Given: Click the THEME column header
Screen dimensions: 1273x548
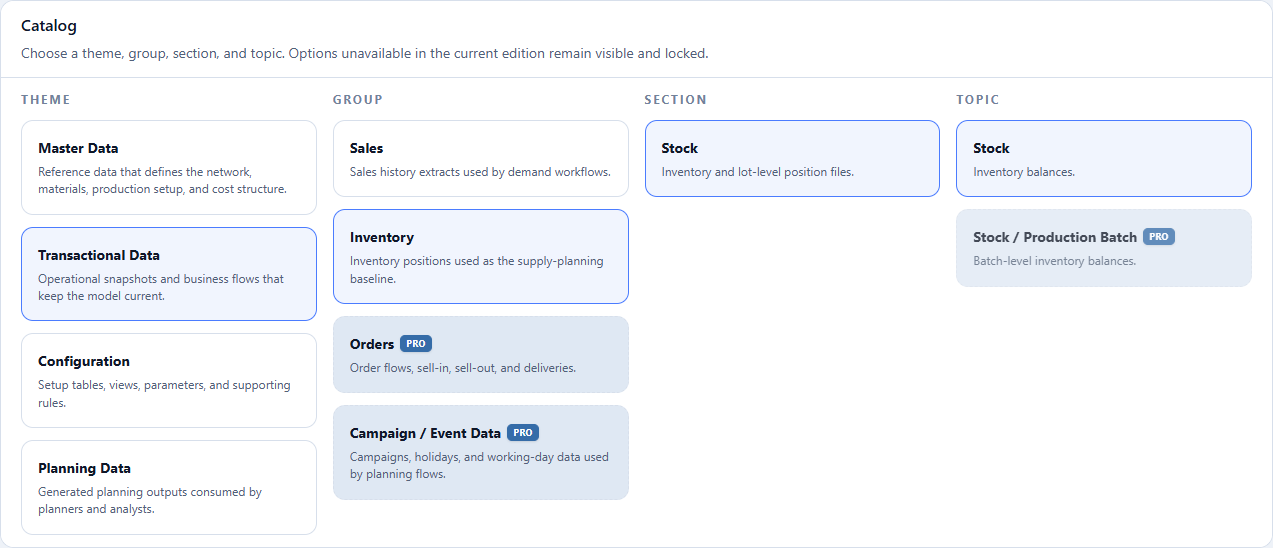Looking at the screenshot, I should click(x=46, y=100).
